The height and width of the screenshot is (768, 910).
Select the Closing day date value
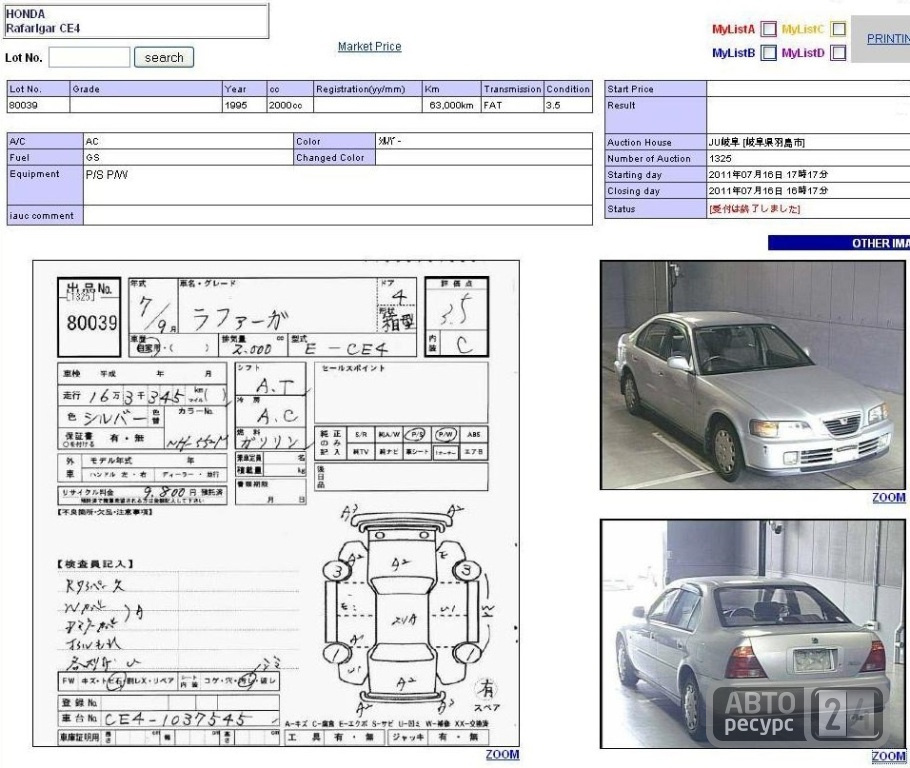tap(768, 190)
